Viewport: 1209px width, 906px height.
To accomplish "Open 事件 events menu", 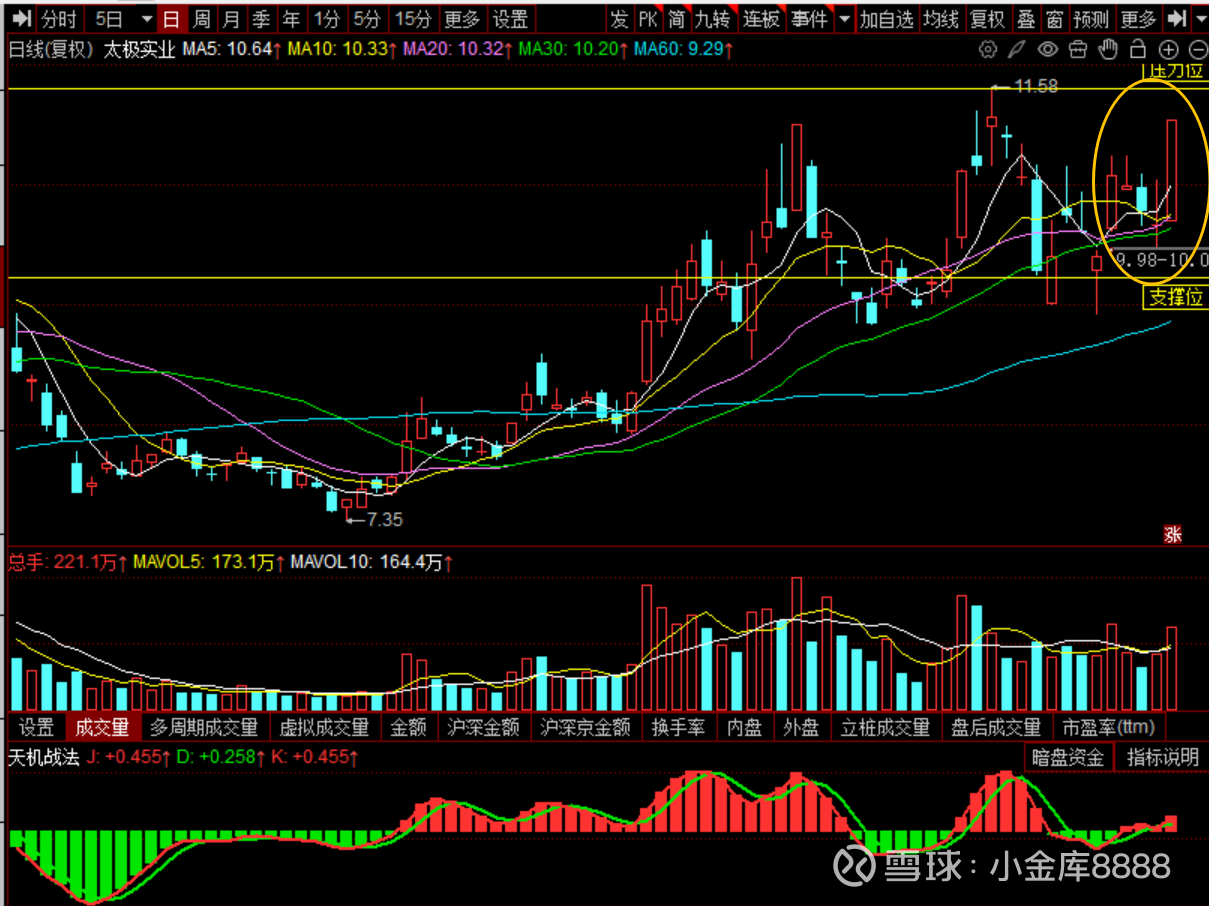I will click(x=808, y=19).
